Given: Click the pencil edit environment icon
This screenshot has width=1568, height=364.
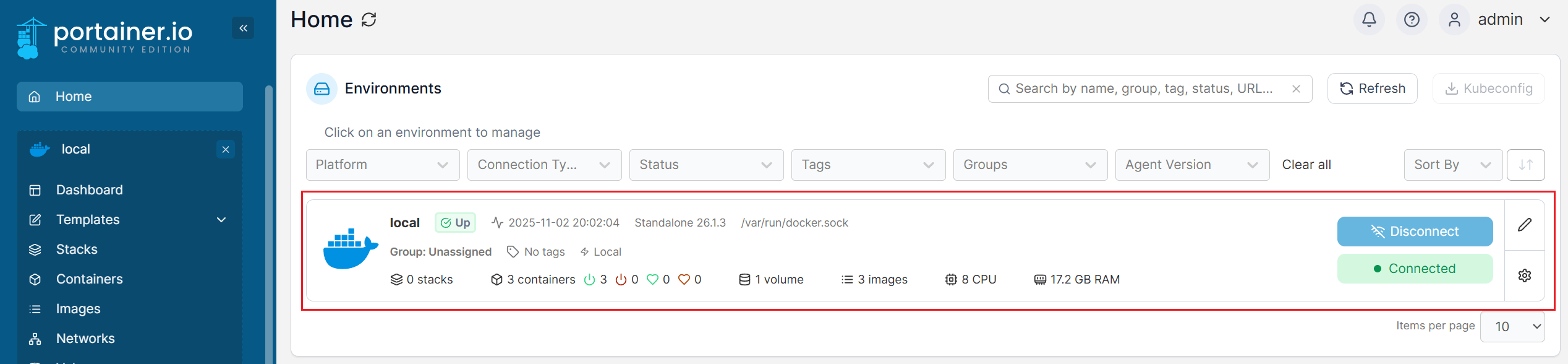Looking at the screenshot, I should pos(1525,225).
